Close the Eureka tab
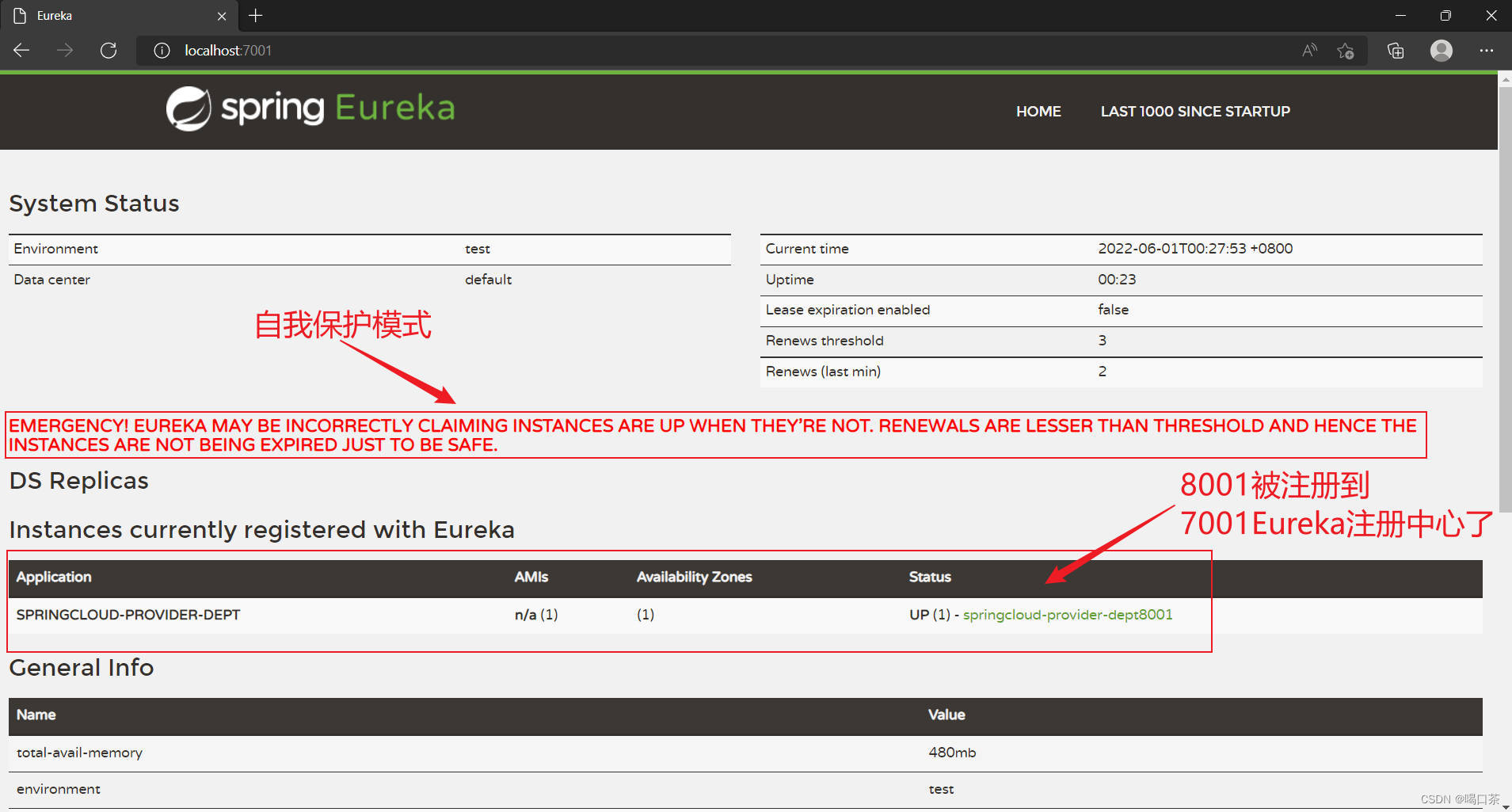The image size is (1512, 812). [222, 16]
